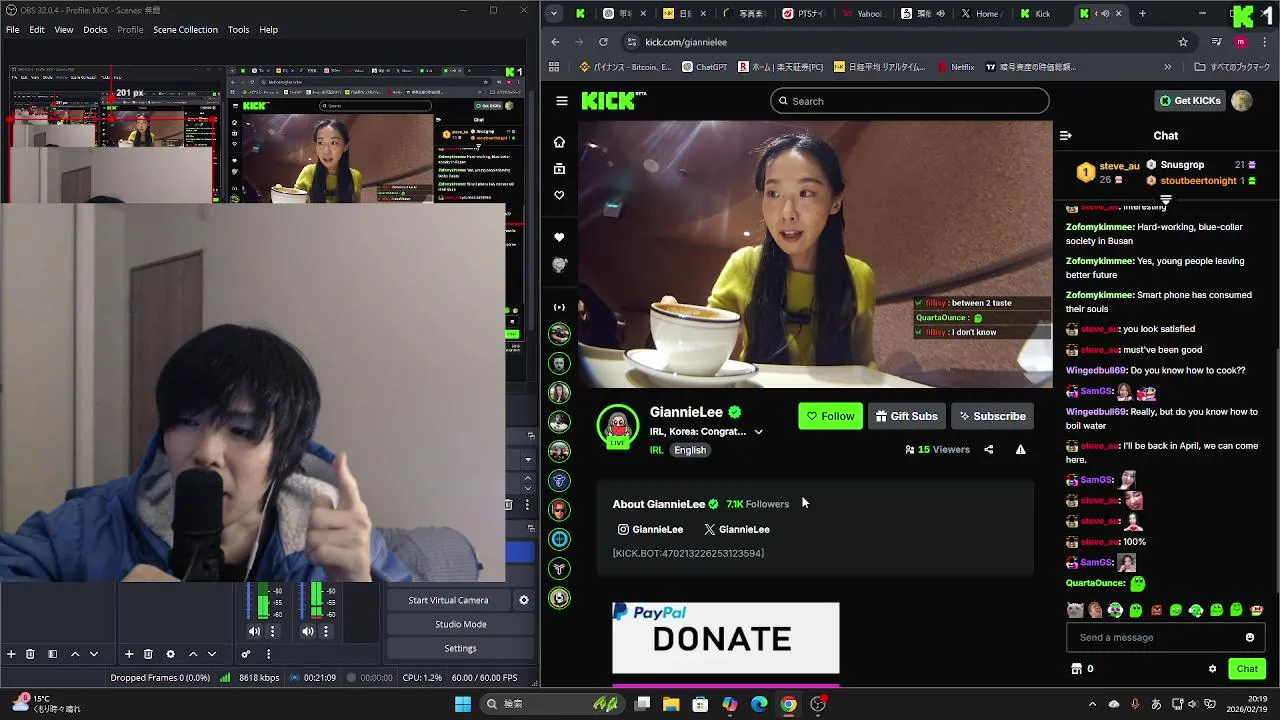Open OBS File menu
1280x720 pixels.
[12, 30]
